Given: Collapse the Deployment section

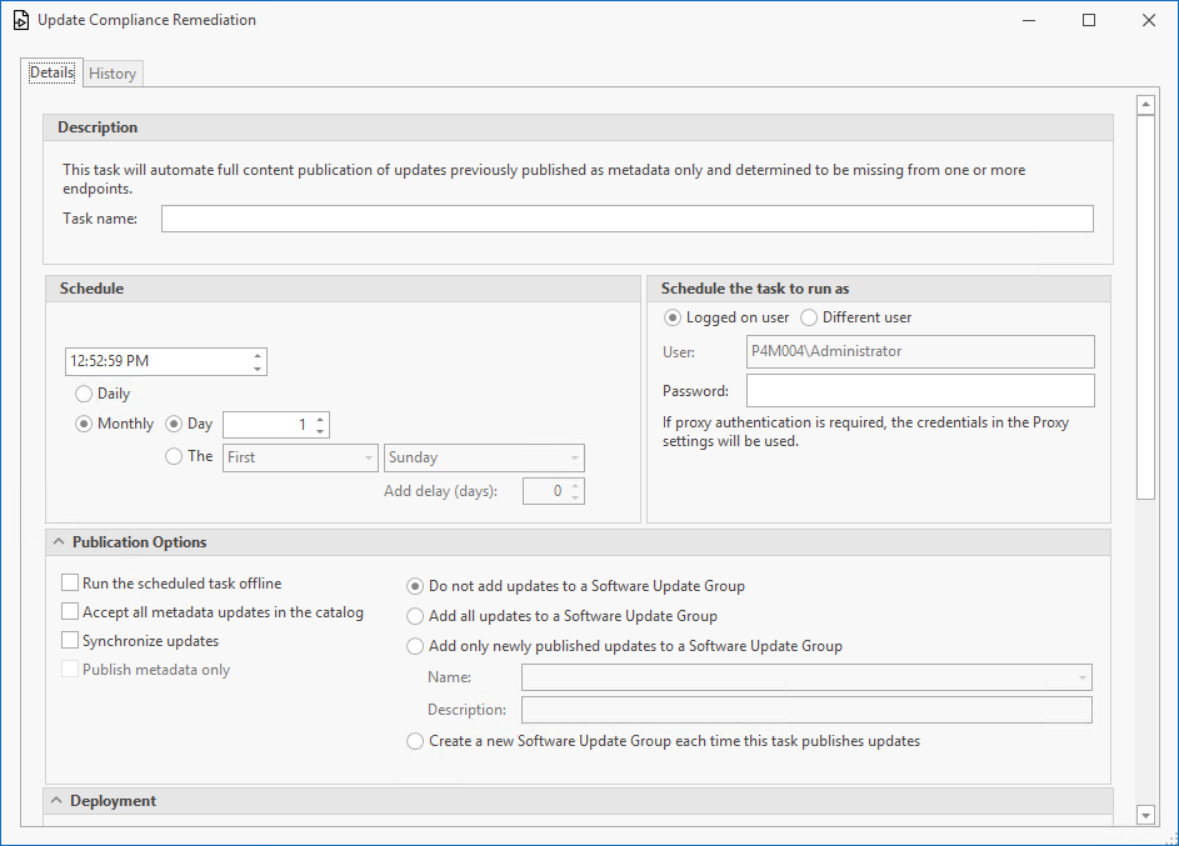Looking at the screenshot, I should [x=57, y=801].
